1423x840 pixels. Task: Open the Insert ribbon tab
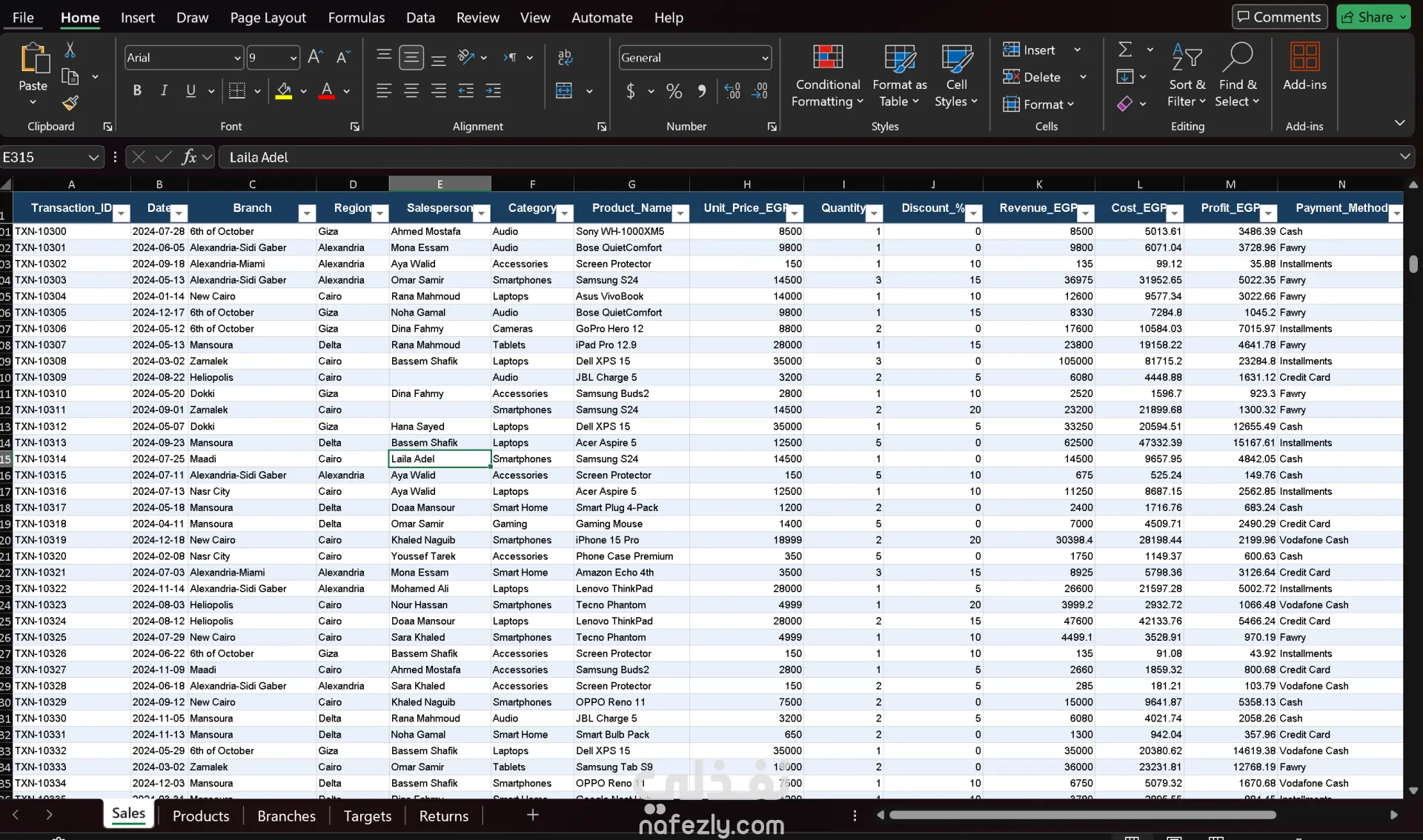(x=138, y=17)
